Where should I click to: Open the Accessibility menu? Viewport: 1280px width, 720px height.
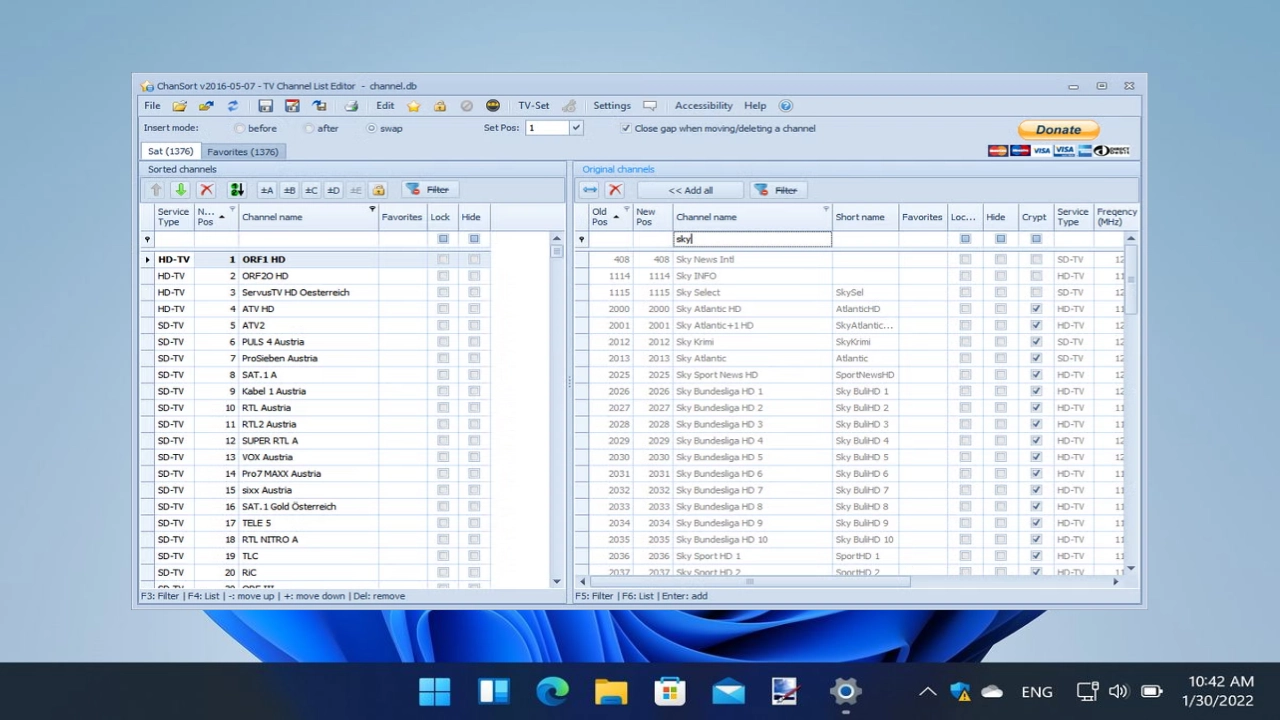click(703, 106)
